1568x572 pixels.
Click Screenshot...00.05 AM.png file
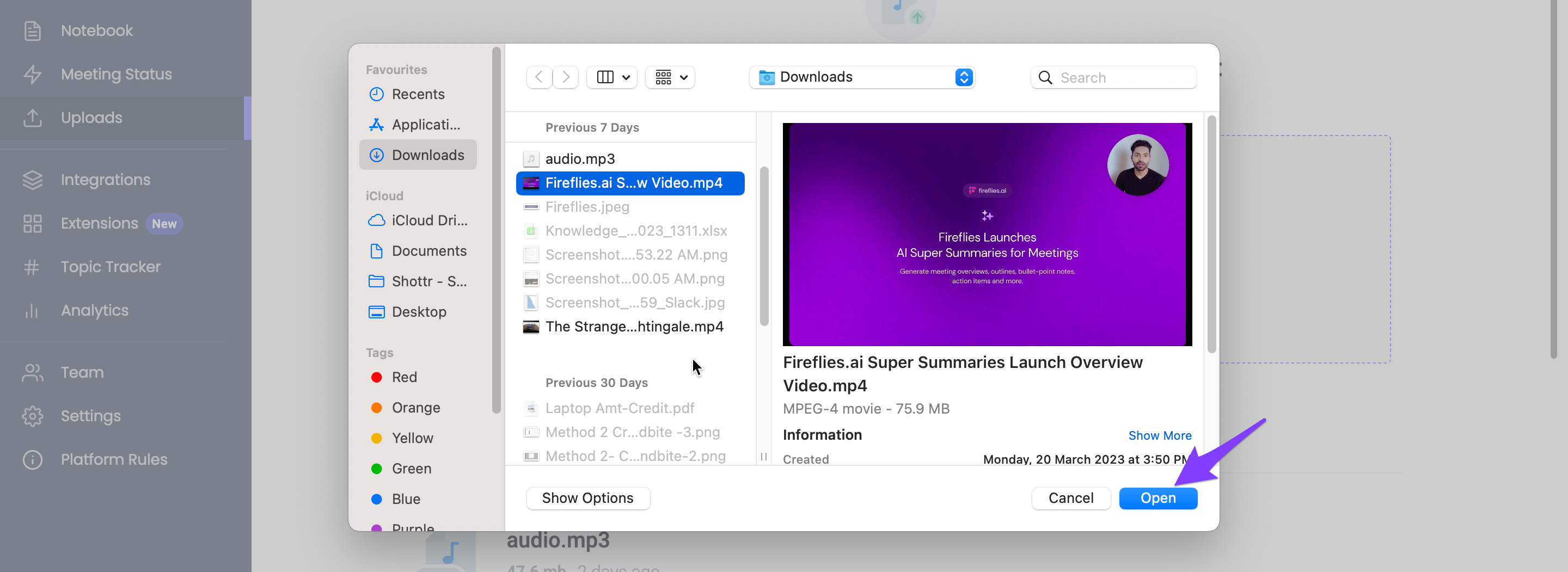[630, 279]
